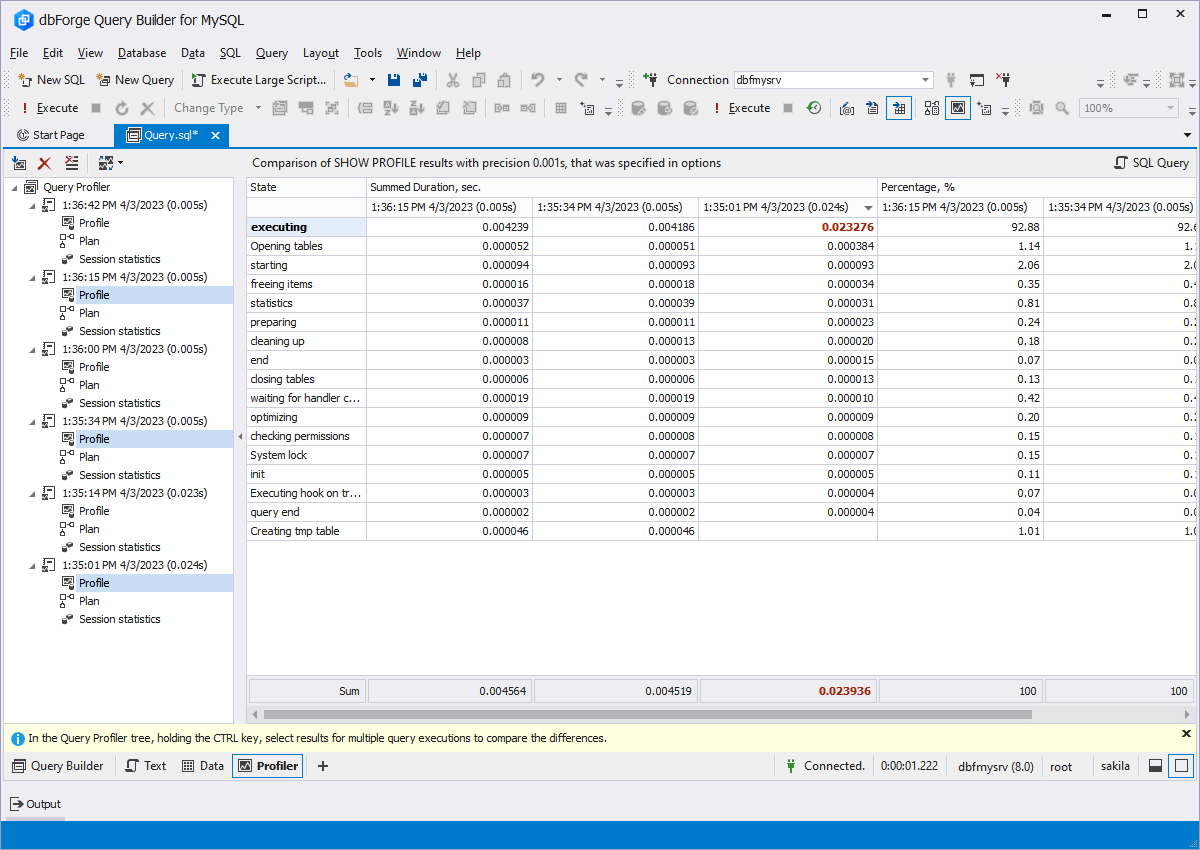Clear all profiling results in profiler toolbar
This screenshot has height=850, width=1200.
pos(71,162)
